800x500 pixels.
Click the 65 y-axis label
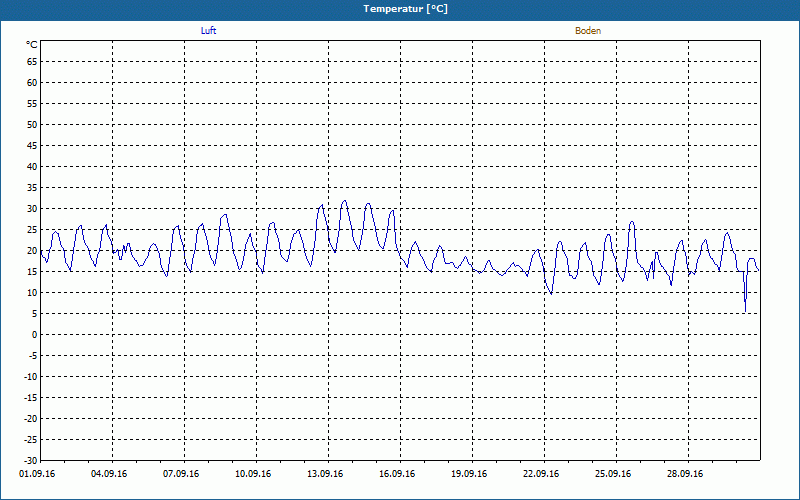tap(32, 62)
